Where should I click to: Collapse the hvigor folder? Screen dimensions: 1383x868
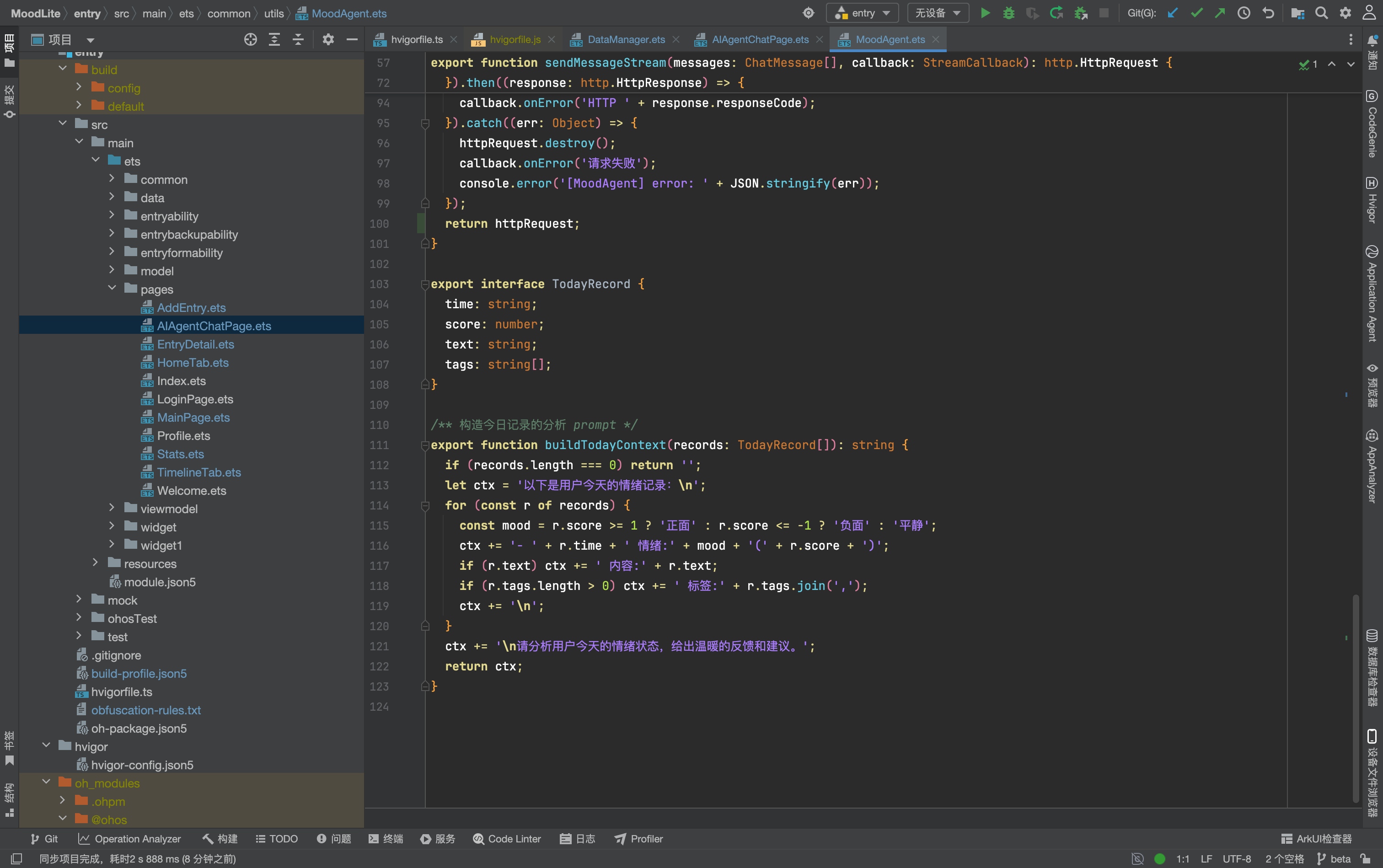pyautogui.click(x=46, y=746)
